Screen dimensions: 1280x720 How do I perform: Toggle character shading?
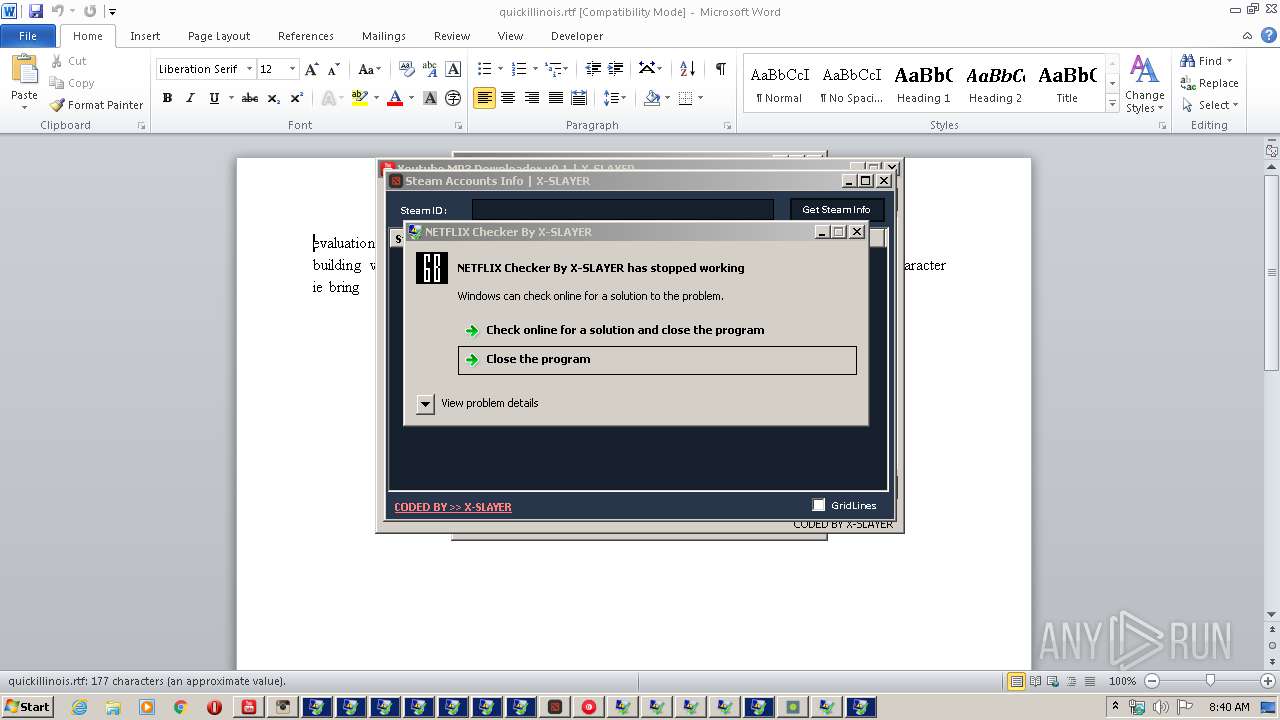point(430,98)
